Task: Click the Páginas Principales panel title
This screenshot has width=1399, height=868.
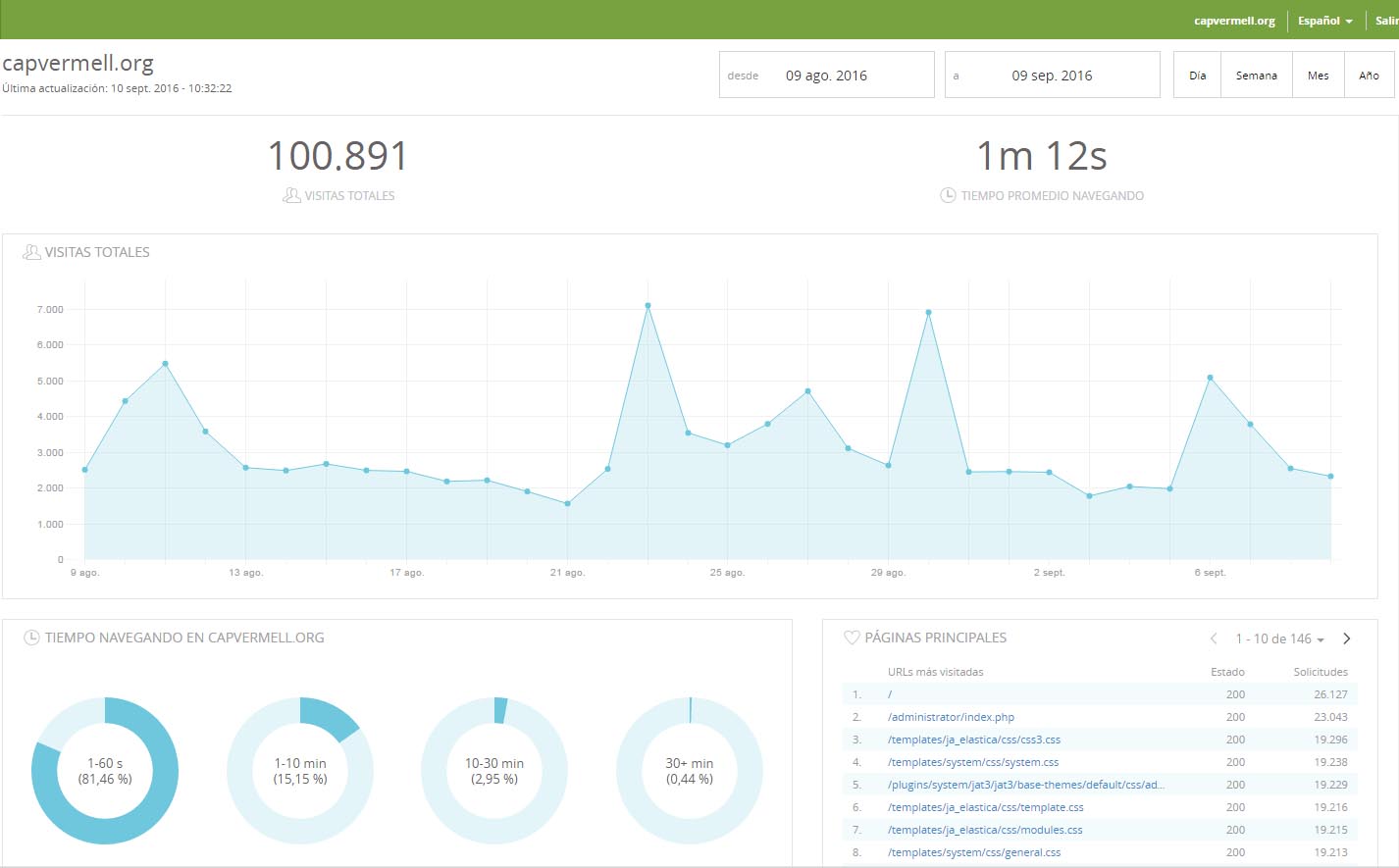Action: 936,638
